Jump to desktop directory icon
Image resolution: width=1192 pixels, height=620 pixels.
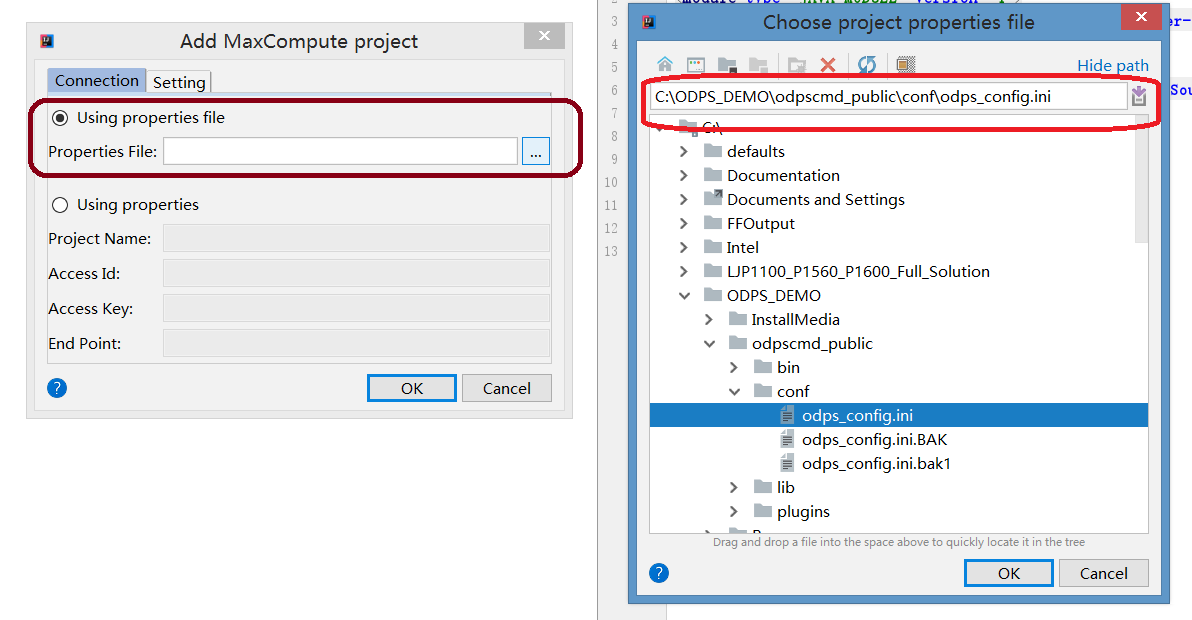[x=696, y=65]
